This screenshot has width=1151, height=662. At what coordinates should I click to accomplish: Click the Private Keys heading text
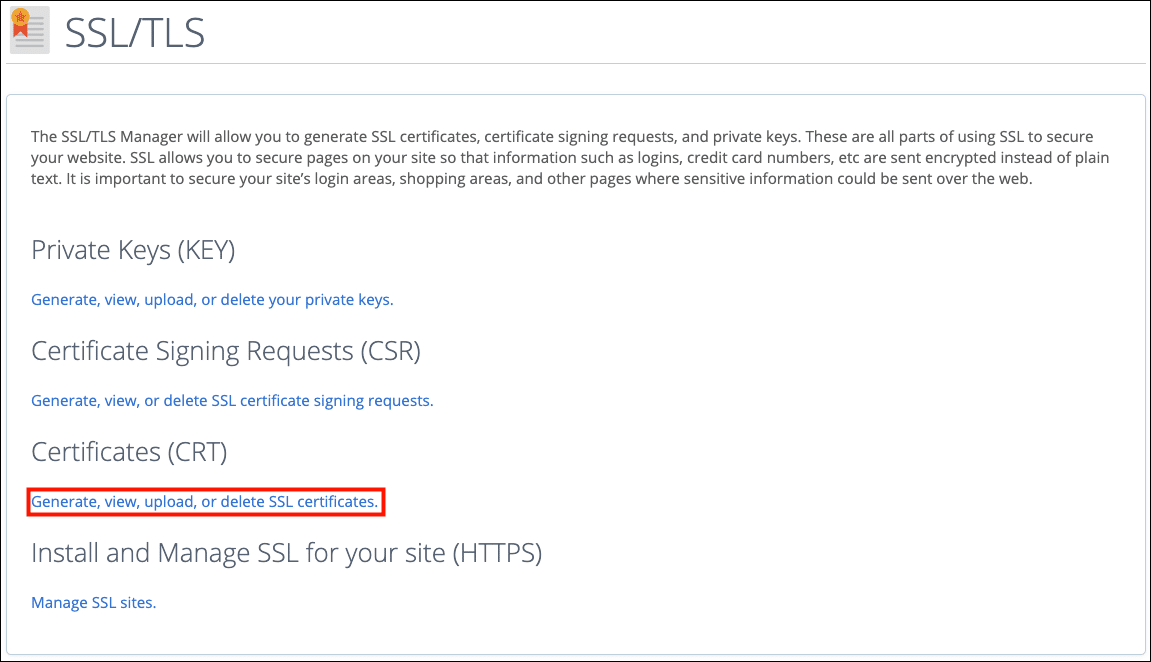[x=100, y=250]
